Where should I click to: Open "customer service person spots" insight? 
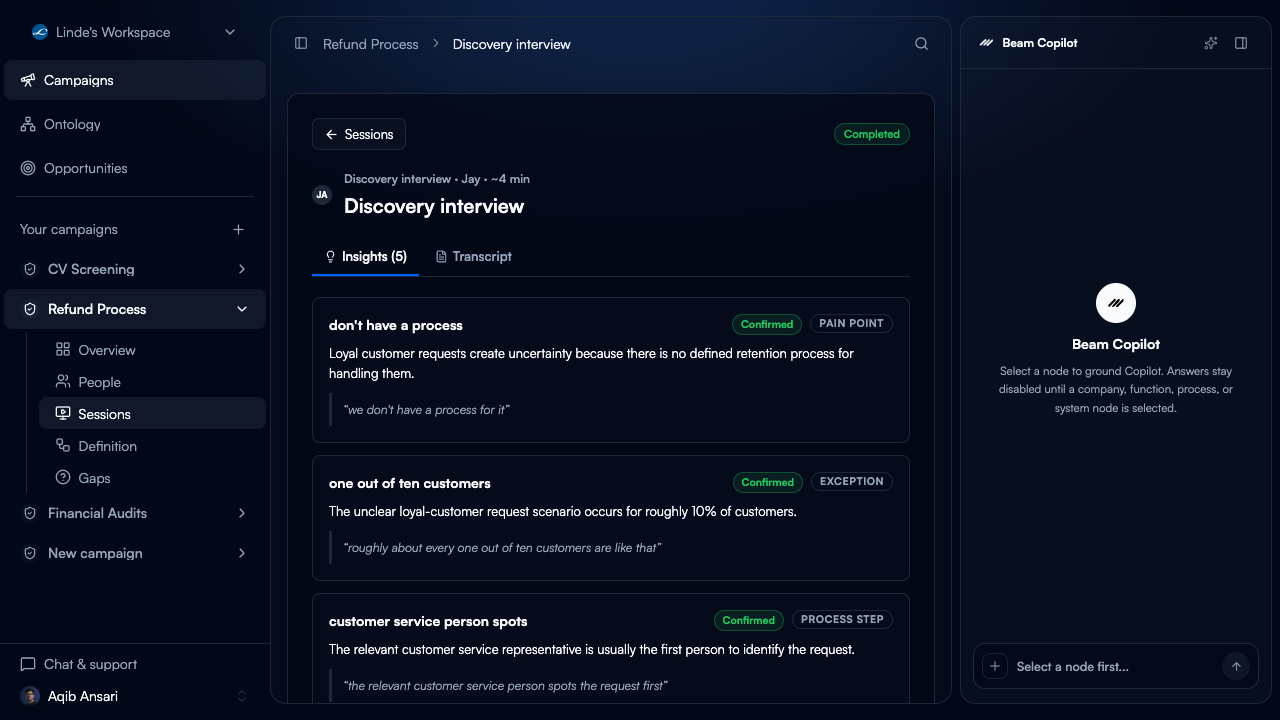pos(611,648)
